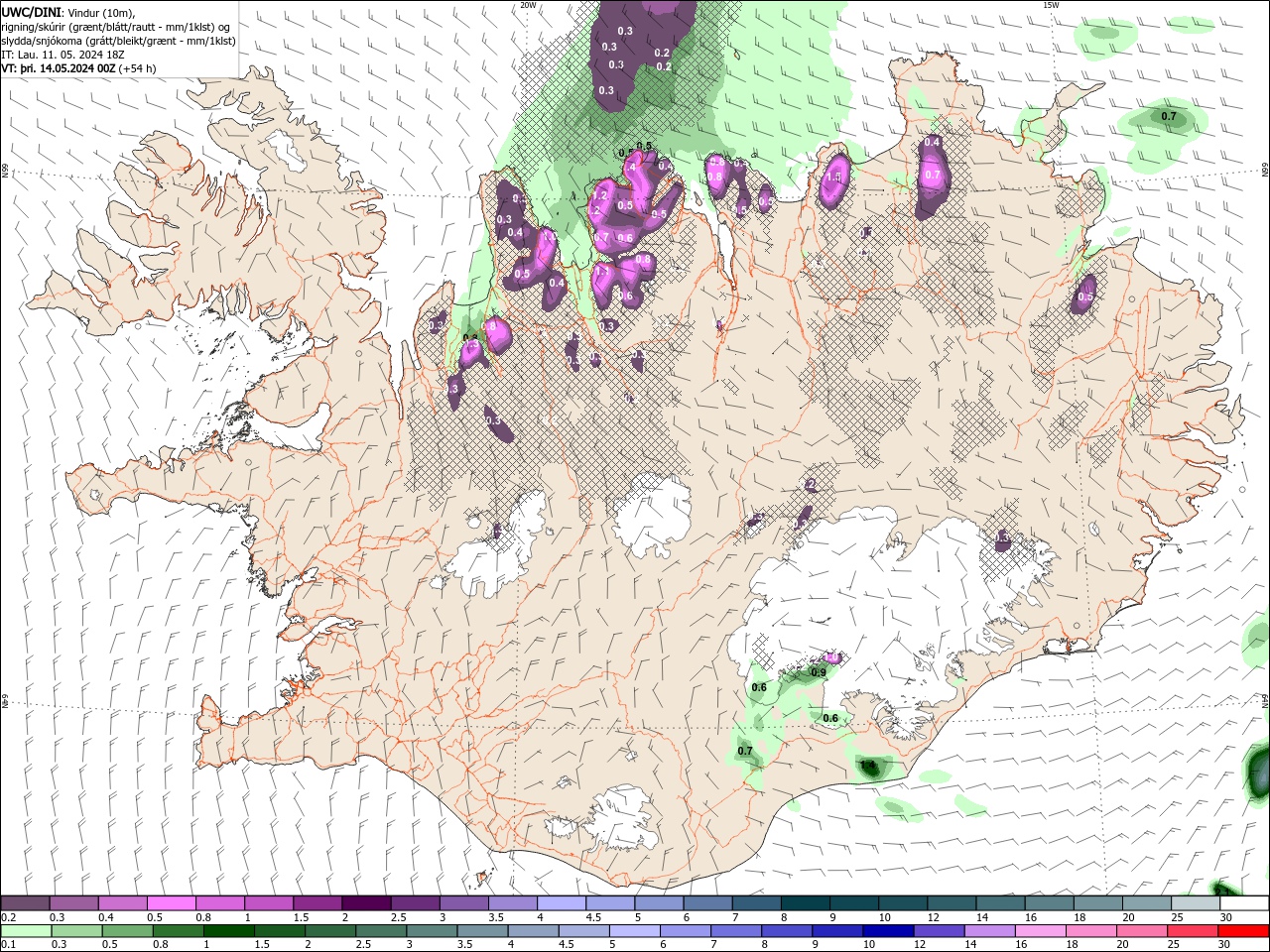This screenshot has height=952, width=1270.
Task: Click the 0.9 value near the southern glacier
Action: coord(819,672)
